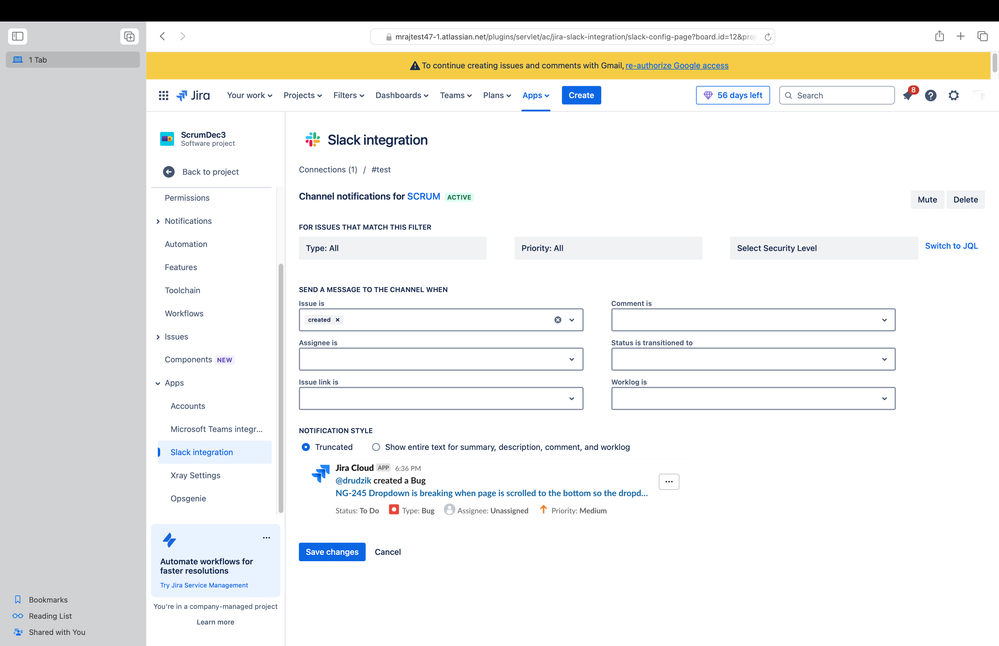Go forward with the browser forward arrow
The image size is (999, 646).
183,36
